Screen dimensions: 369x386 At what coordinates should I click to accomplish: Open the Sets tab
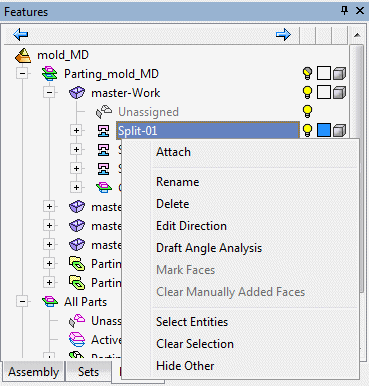pos(88,372)
